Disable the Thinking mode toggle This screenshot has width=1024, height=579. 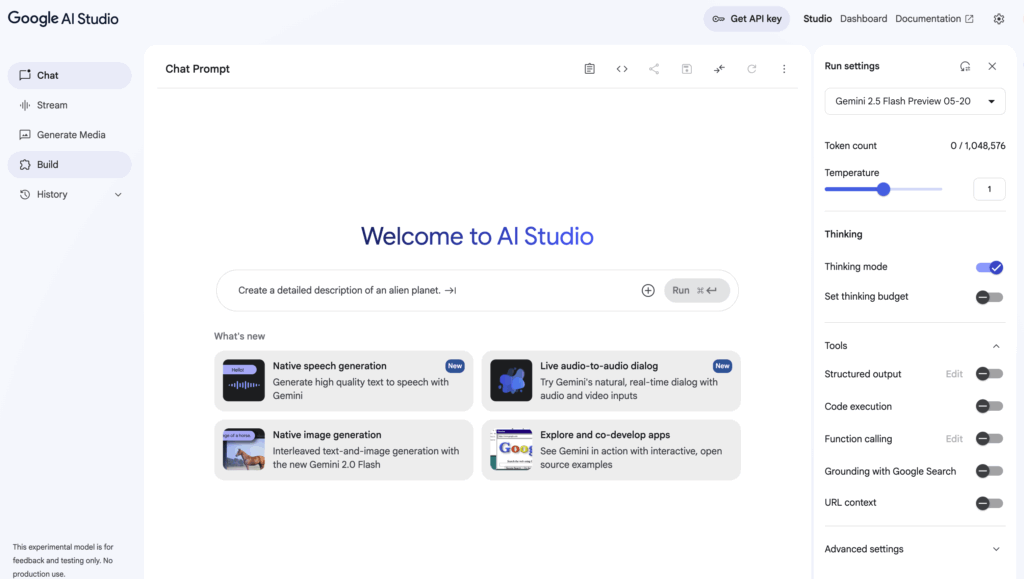pyautogui.click(x=989, y=267)
